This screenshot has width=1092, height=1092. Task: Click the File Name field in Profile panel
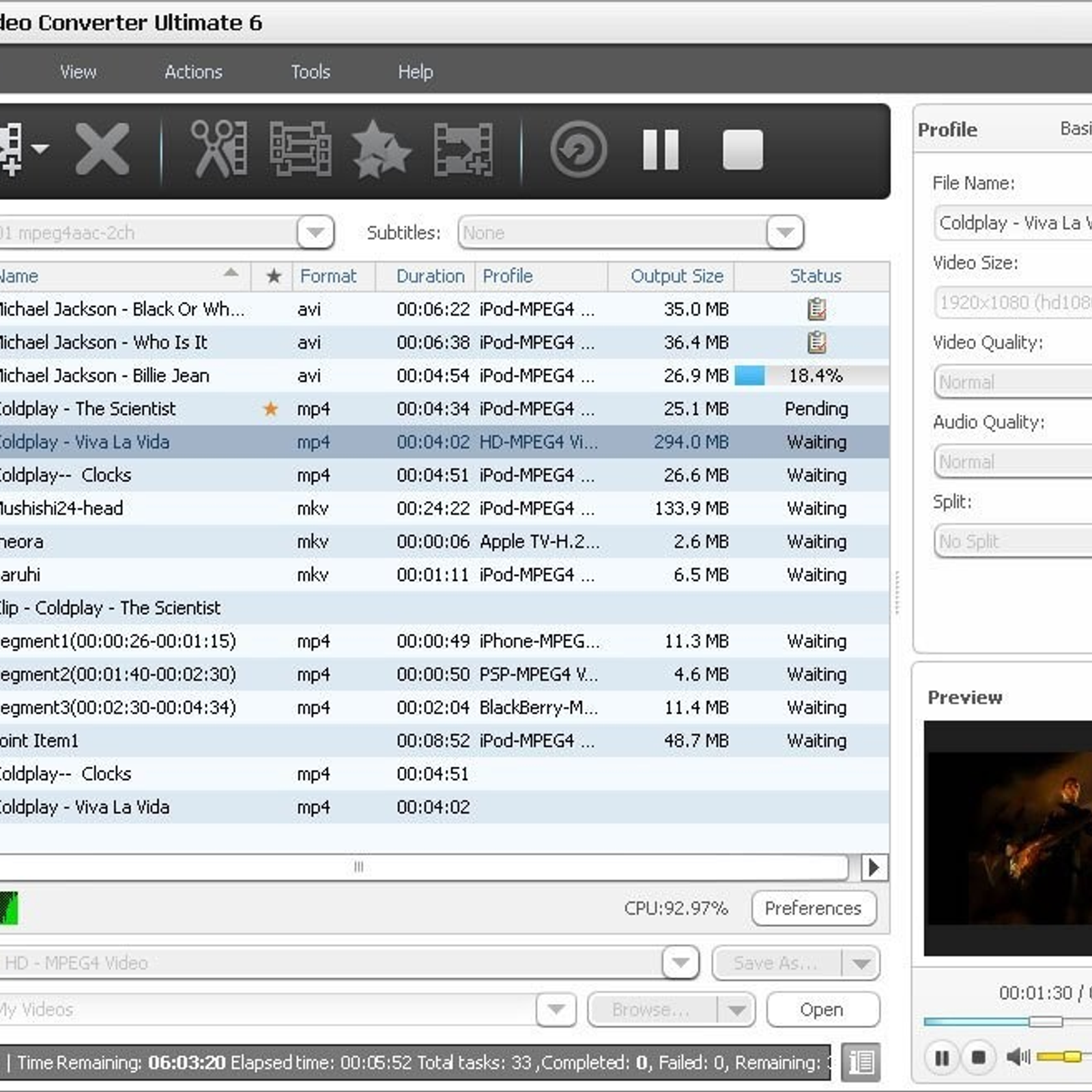pos(1013,223)
